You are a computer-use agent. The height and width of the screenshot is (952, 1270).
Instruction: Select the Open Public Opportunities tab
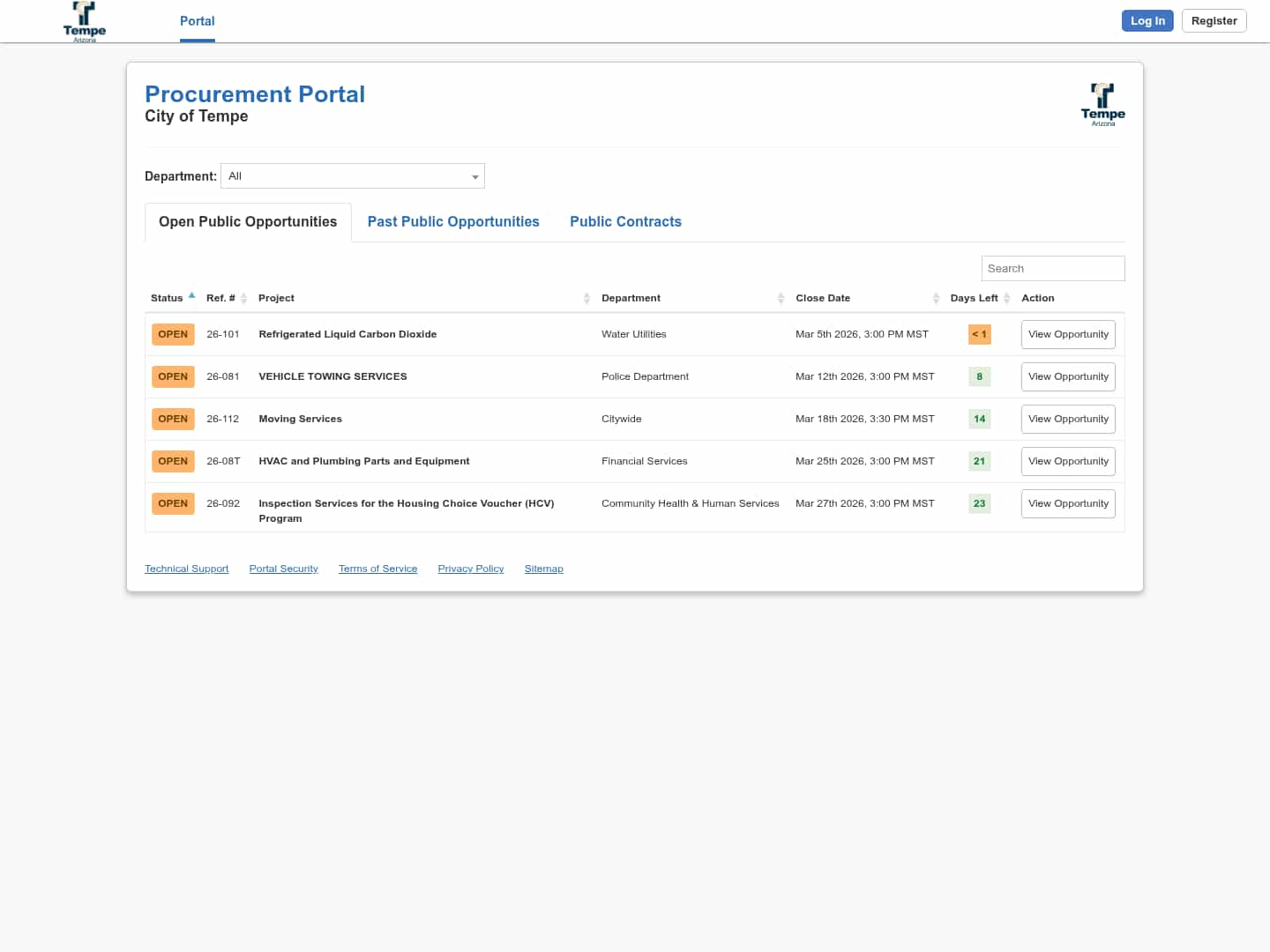point(248,222)
